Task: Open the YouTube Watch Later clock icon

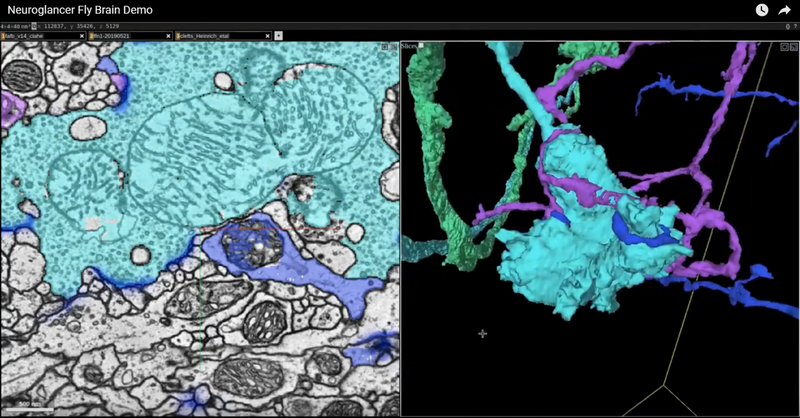Action: click(x=762, y=9)
